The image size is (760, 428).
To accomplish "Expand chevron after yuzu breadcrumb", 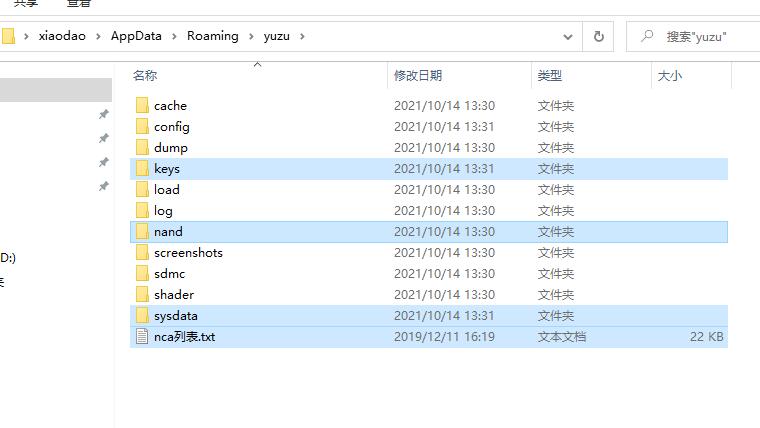I will click(x=302, y=36).
